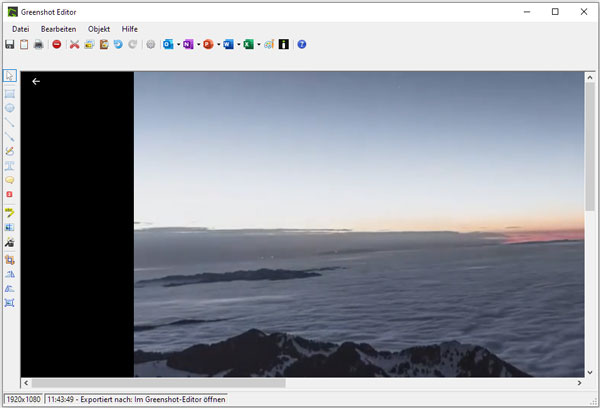Copy image to clipboard via toolbar icon
Image resolution: width=600 pixels, height=408 pixels.
24,45
